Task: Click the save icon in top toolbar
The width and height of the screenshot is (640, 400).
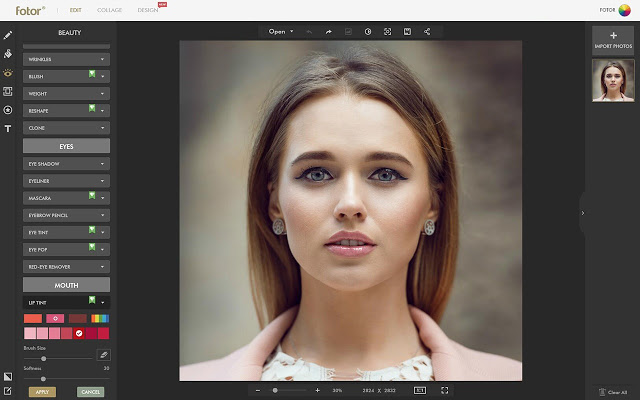Action: [x=407, y=32]
